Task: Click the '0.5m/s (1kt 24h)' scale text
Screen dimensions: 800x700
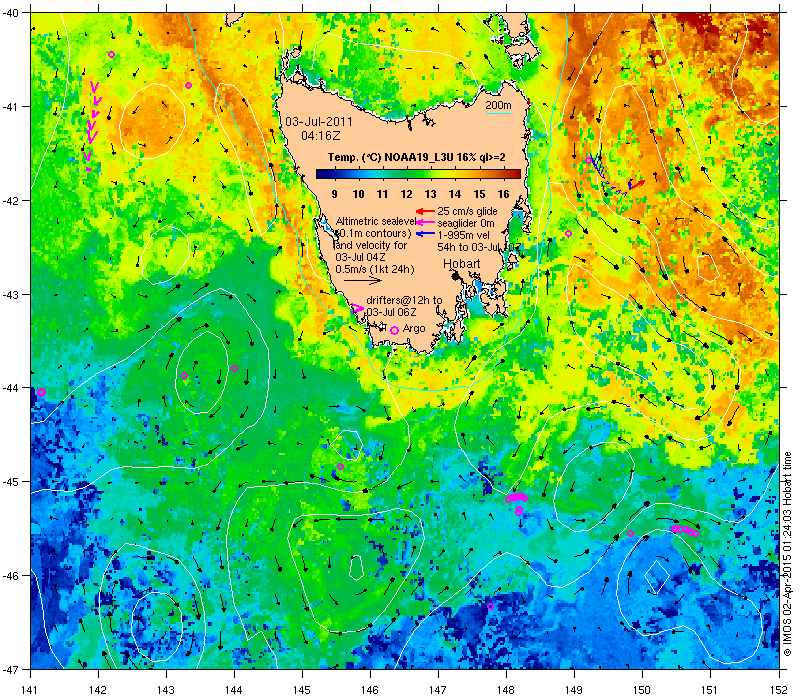Action: pos(375,269)
